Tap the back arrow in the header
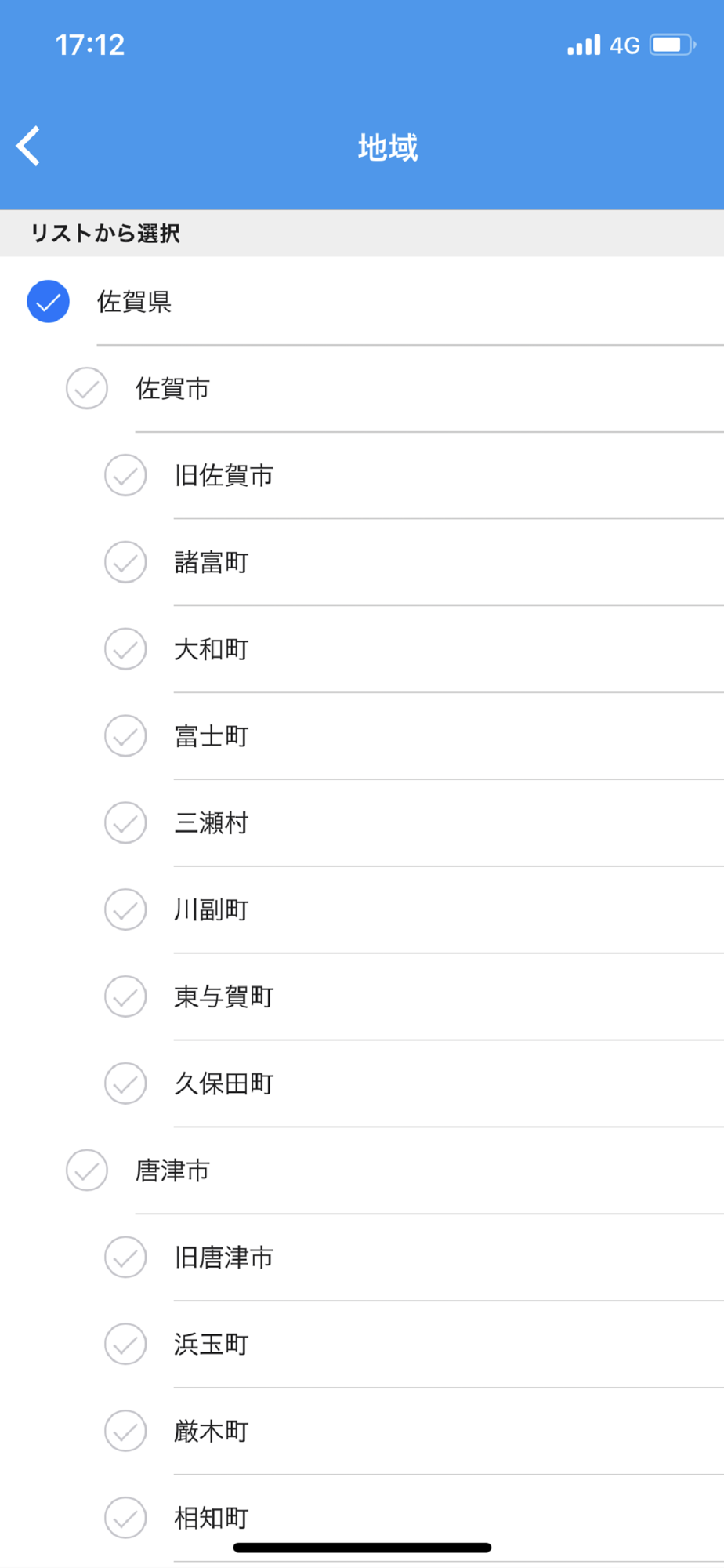 [29, 146]
